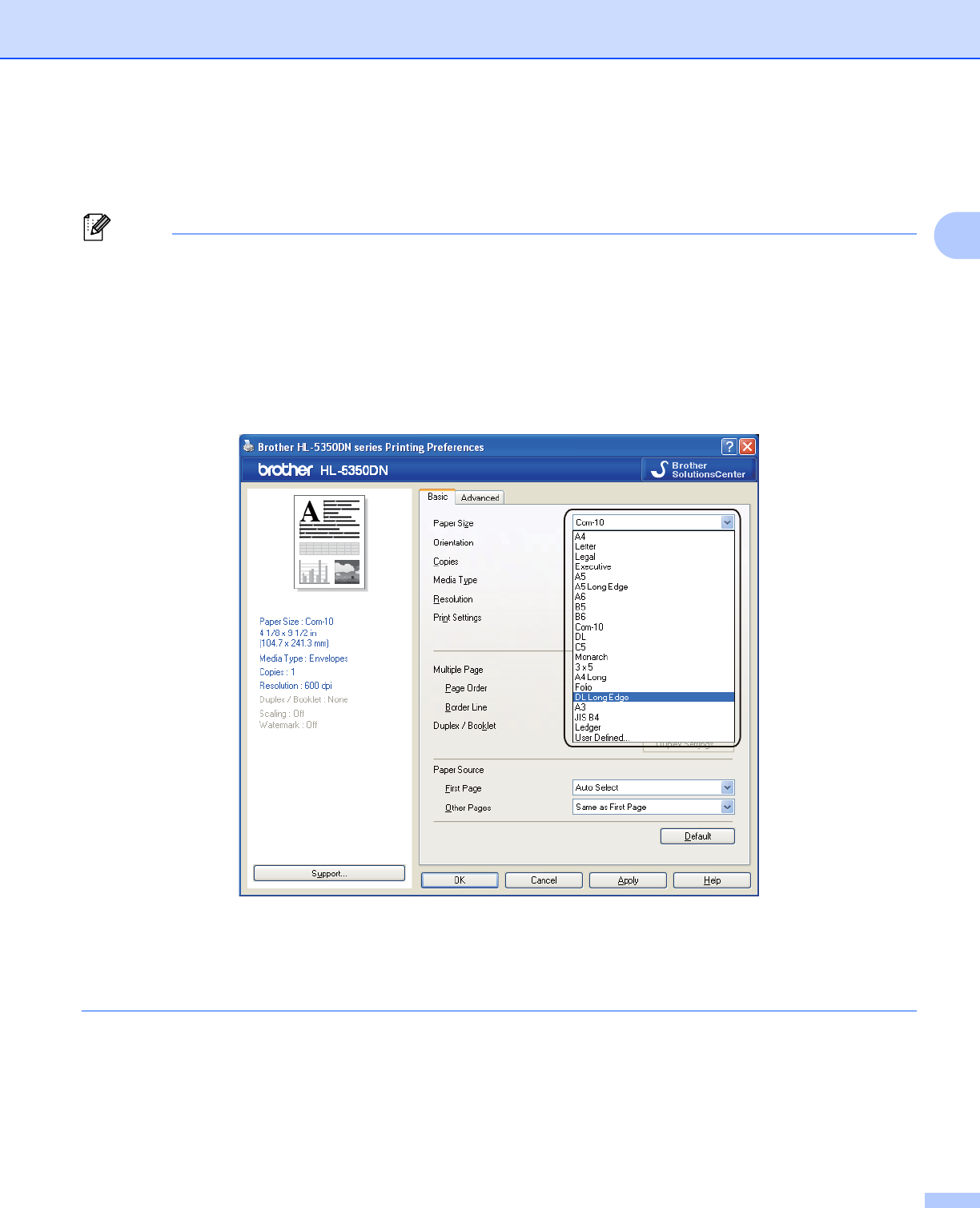Viewport: 980px width, 1208px height.
Task: Click the Media Type : Envelopes summary text
Action: [303, 658]
